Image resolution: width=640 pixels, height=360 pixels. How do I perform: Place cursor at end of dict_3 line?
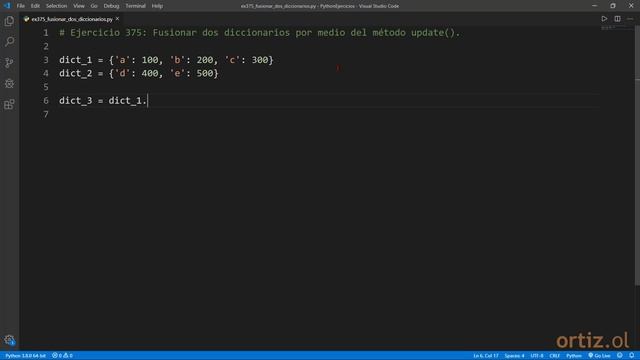click(147, 101)
